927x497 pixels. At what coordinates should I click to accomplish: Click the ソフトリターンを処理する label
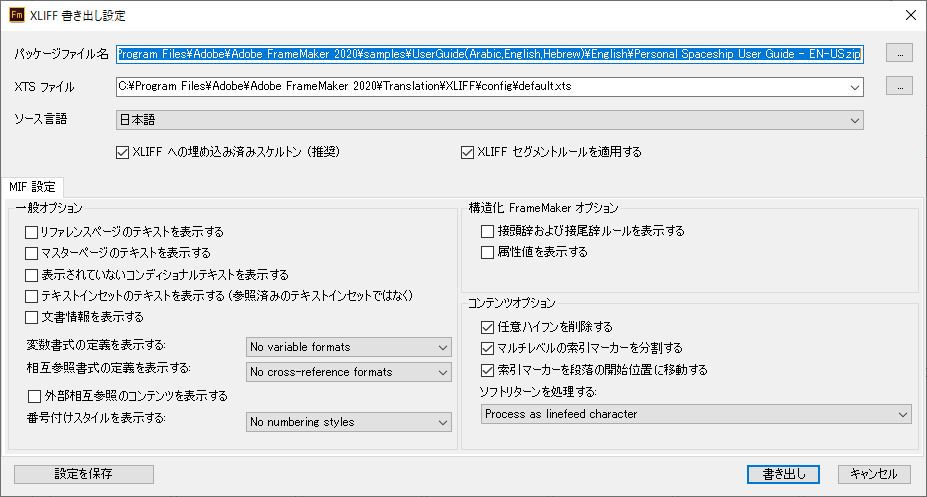pyautogui.click(x=537, y=392)
